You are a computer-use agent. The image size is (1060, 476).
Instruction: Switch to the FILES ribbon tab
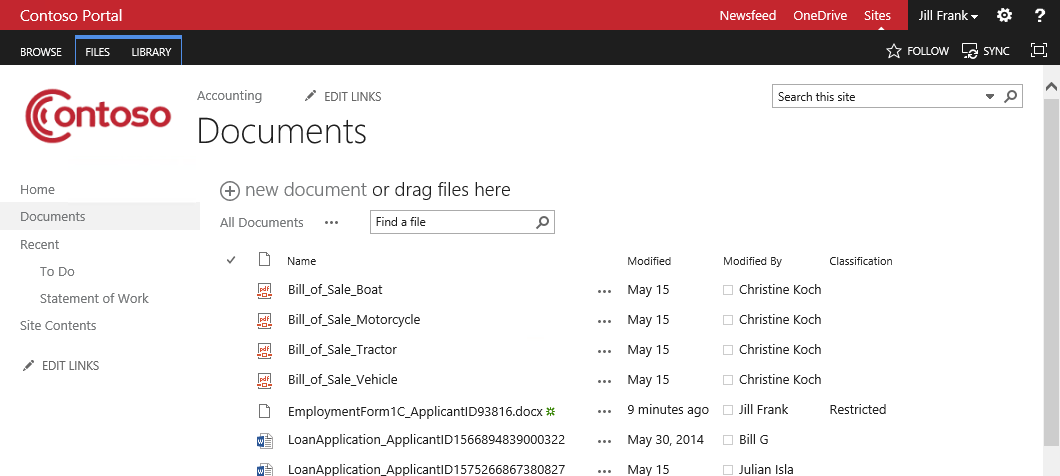[97, 51]
